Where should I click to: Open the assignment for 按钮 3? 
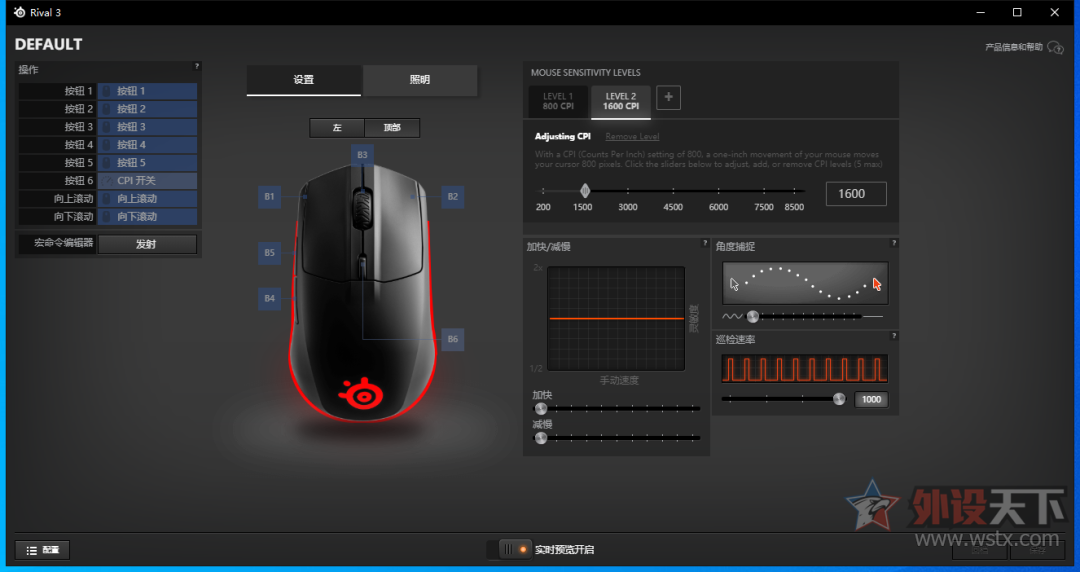[x=147, y=127]
